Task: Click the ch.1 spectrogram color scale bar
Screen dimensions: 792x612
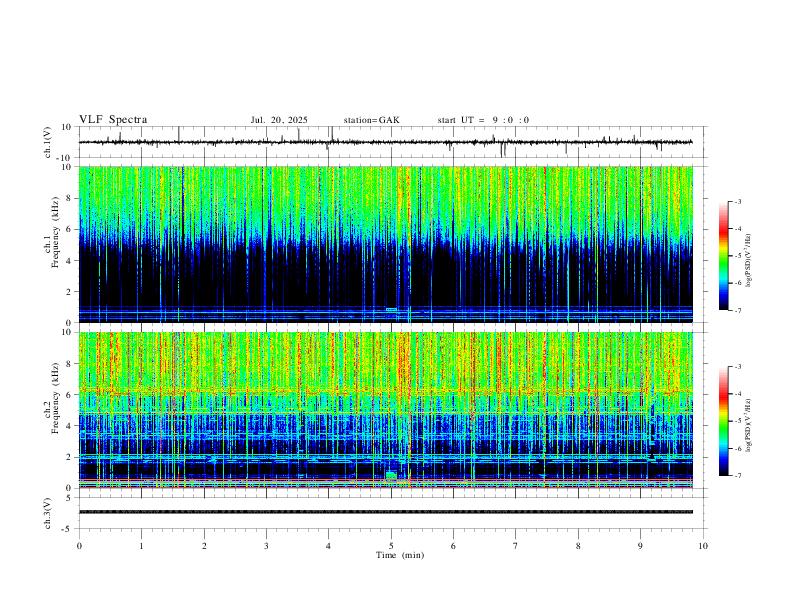Action: pos(723,256)
